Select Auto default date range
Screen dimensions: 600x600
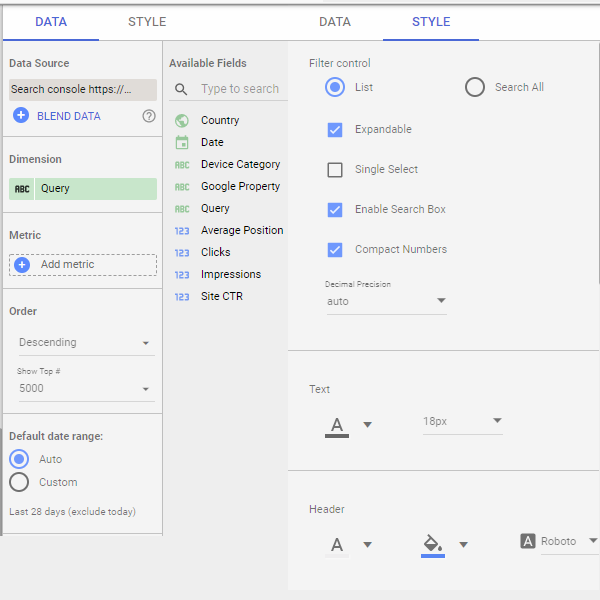point(19,459)
